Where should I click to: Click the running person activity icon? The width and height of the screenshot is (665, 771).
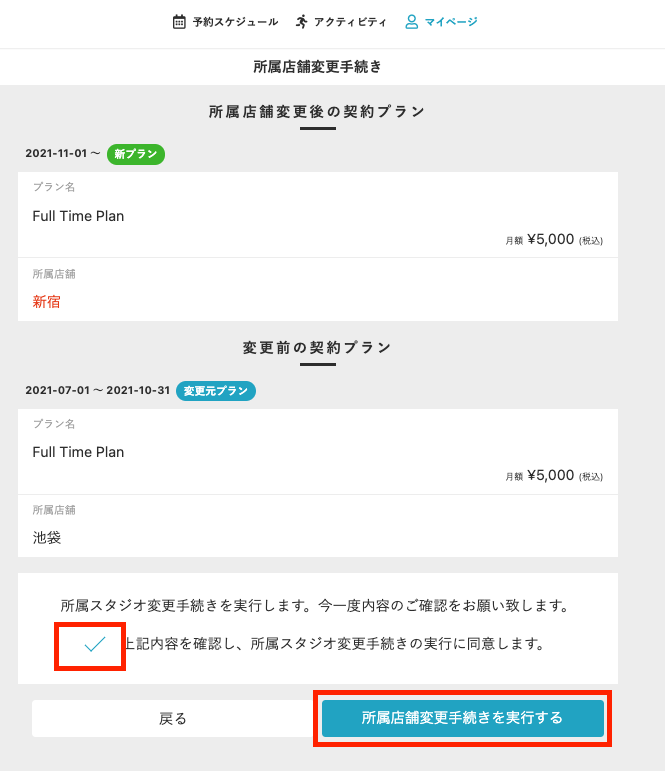tap(302, 21)
